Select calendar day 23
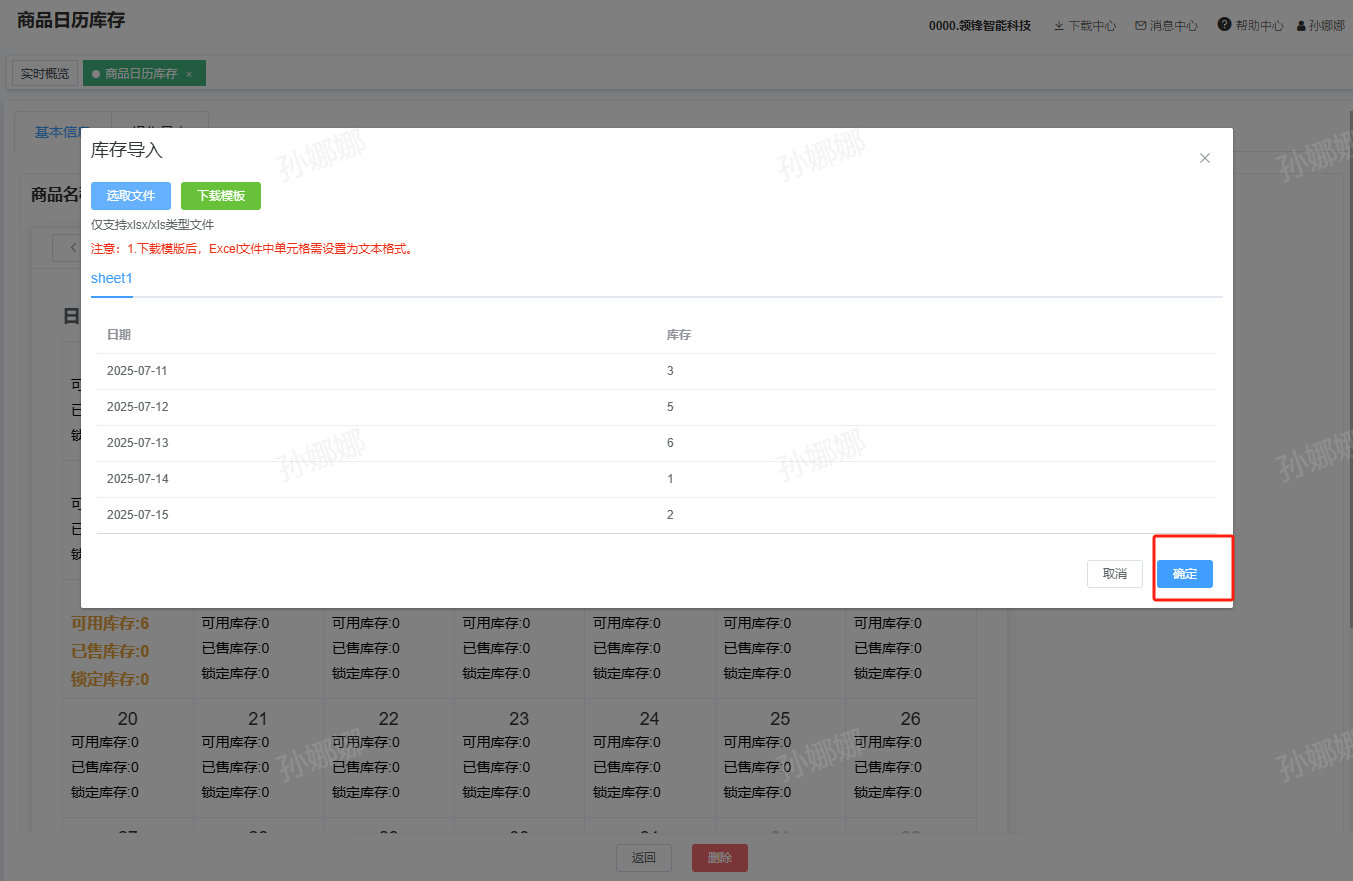Viewport: 1353px width, 881px height. (519, 719)
